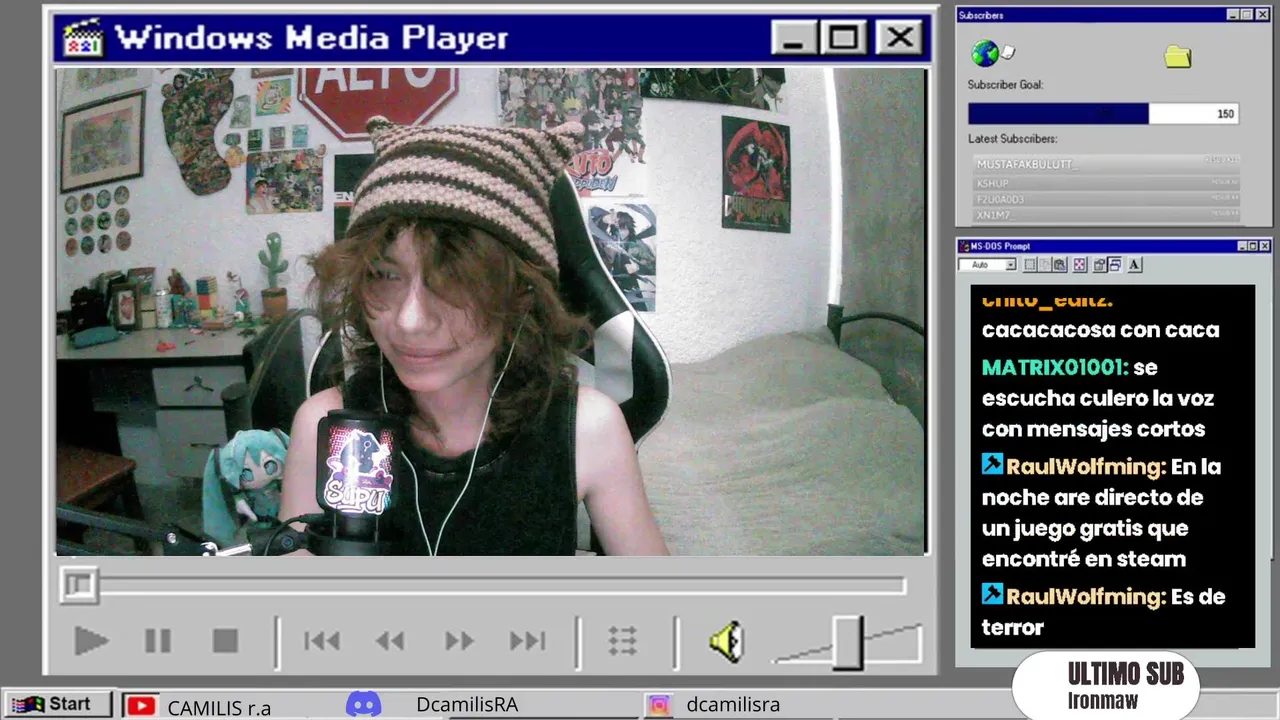This screenshot has width=1280, height=720.
Task: Click the Fast Forward button in Media Player
Action: tap(459, 641)
